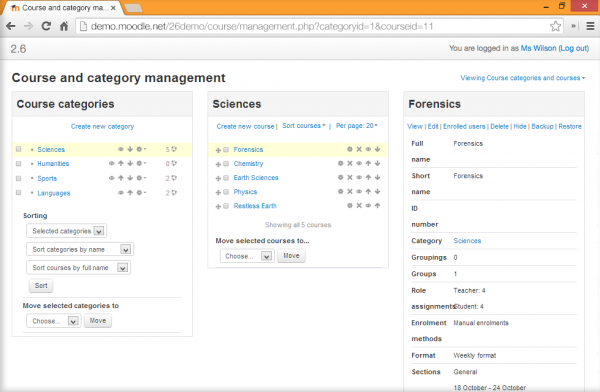
Task: Click the course count icon for Languages
Action: [x=174, y=193]
